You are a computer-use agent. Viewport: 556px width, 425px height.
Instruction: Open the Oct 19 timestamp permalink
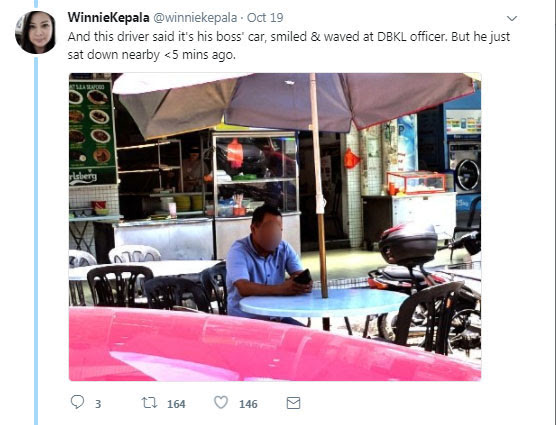[x=265, y=17]
